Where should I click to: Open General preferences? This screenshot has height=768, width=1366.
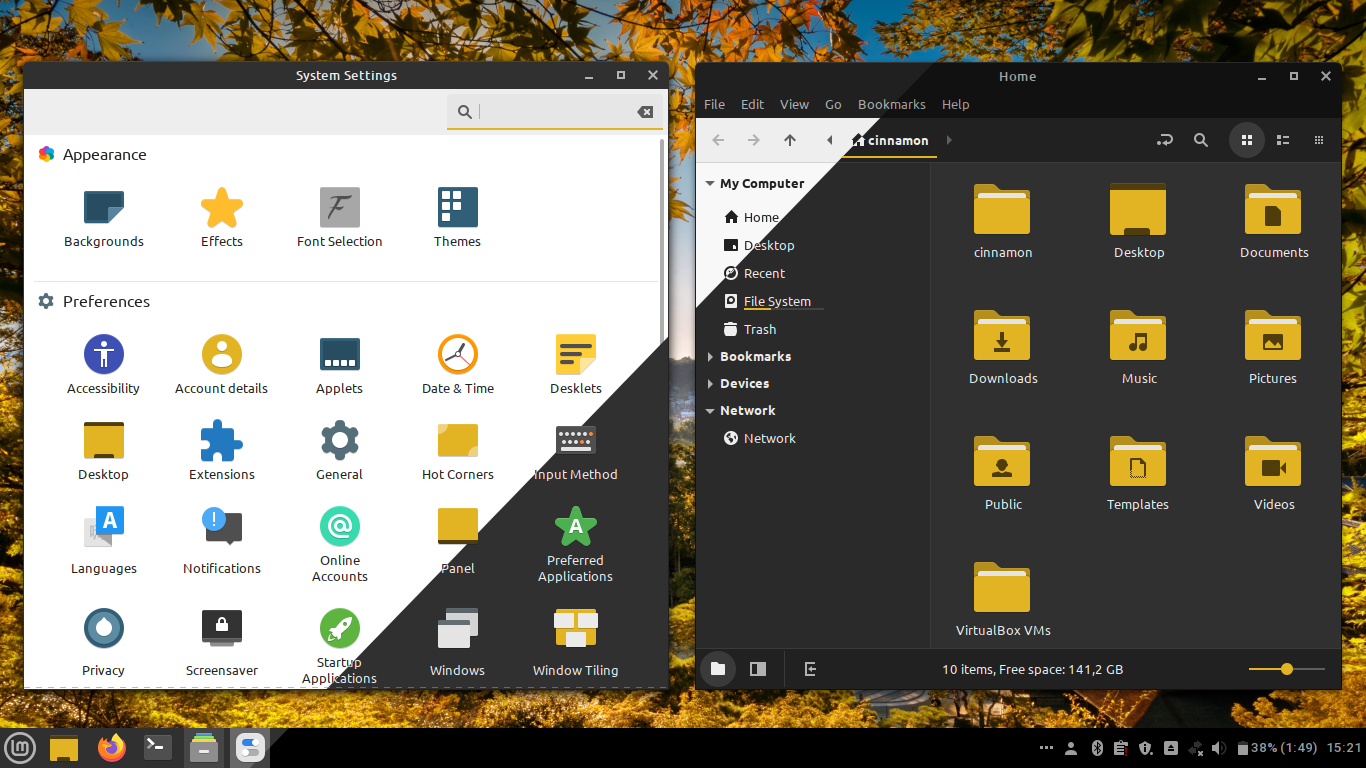click(x=340, y=451)
